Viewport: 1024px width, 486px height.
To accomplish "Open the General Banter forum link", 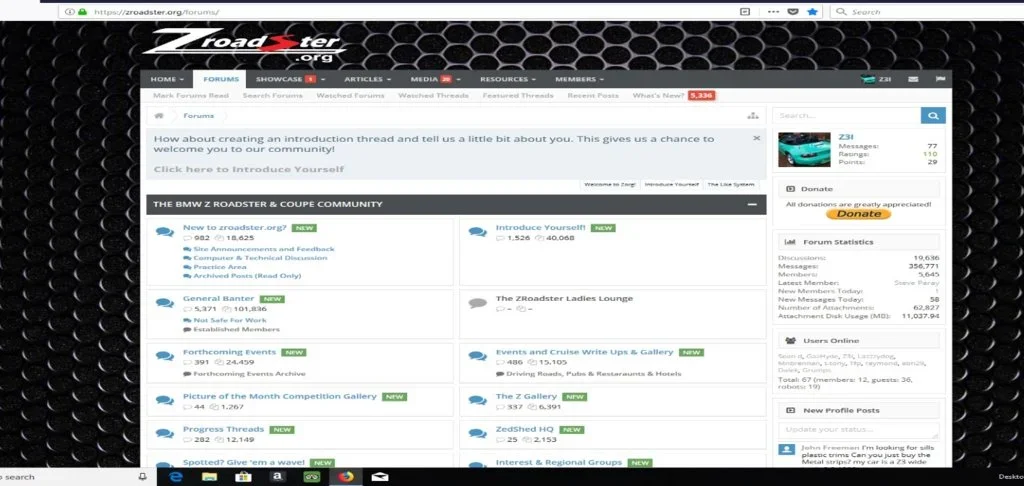I will [x=218, y=299].
